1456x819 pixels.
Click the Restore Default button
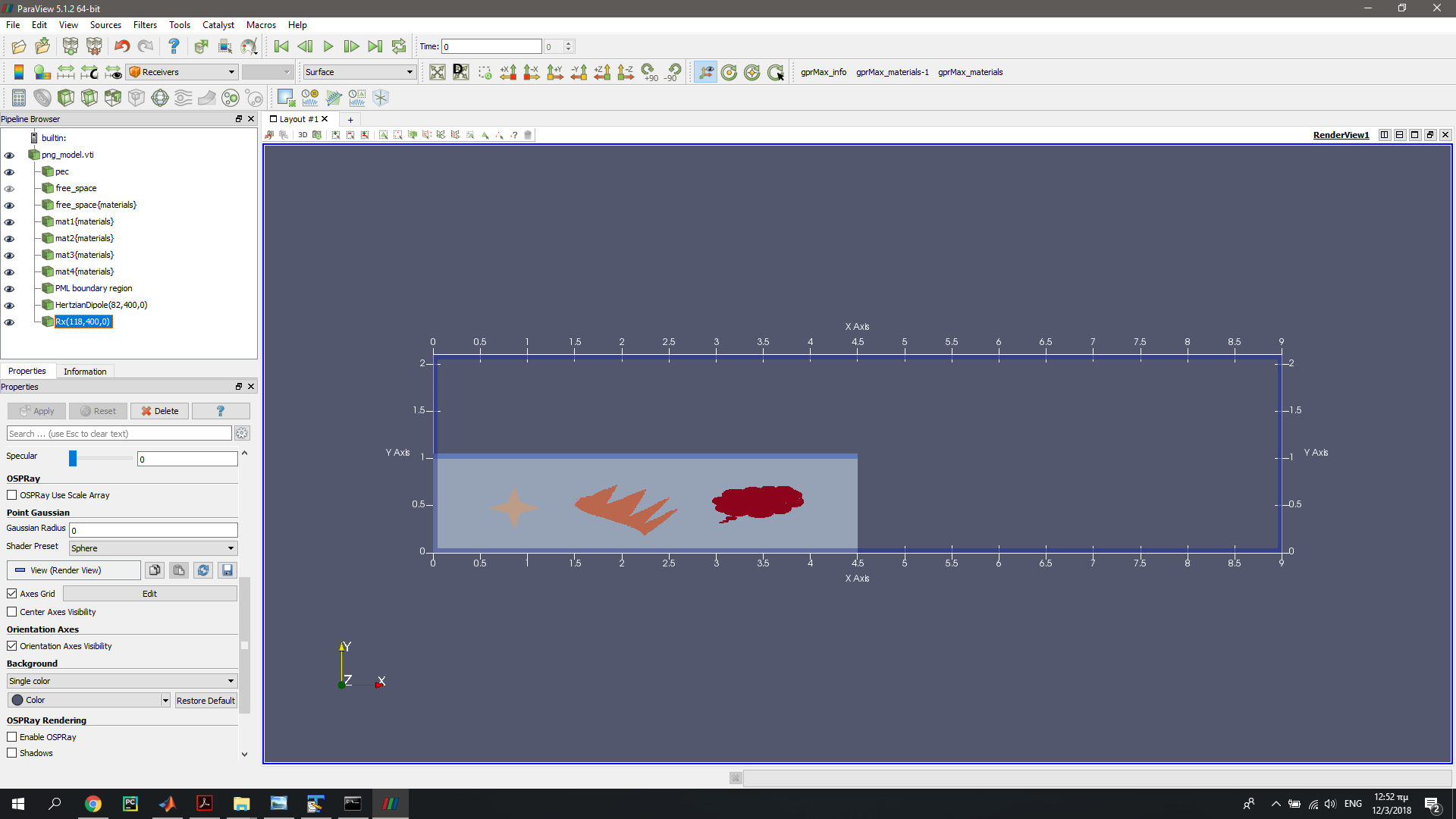click(x=206, y=701)
